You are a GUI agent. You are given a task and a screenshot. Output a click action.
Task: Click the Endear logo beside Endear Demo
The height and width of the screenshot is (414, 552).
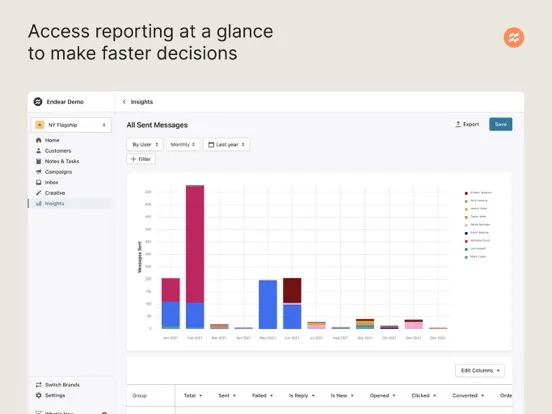coord(38,102)
